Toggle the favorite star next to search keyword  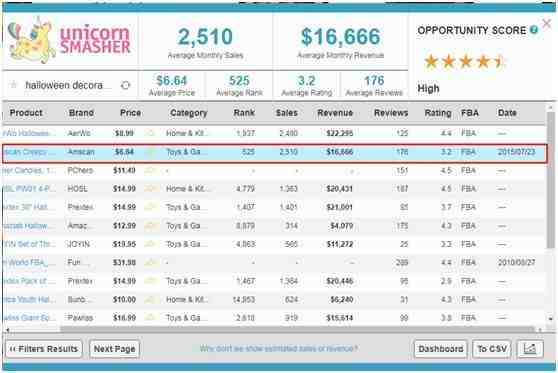pyautogui.click(x=14, y=85)
